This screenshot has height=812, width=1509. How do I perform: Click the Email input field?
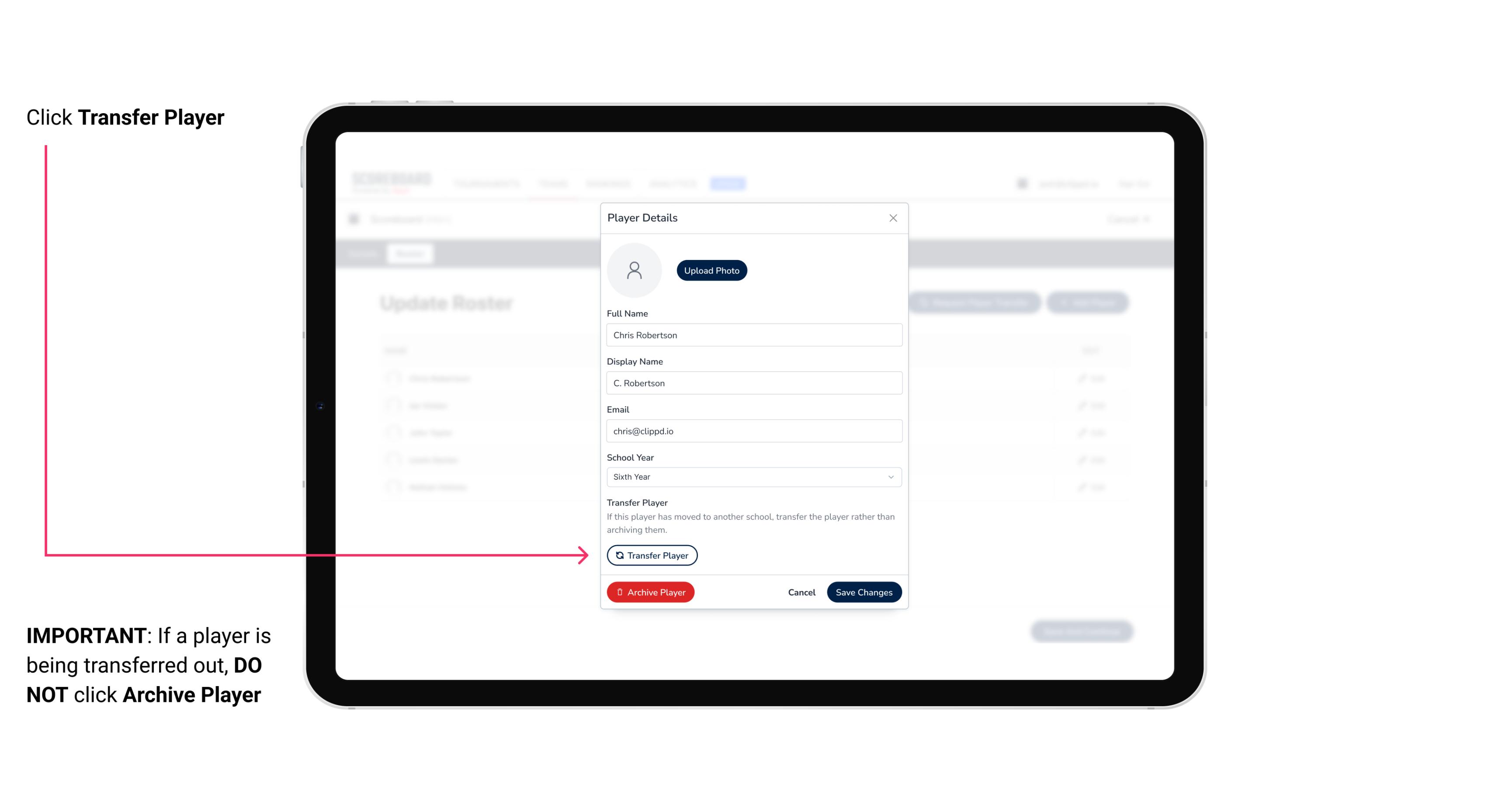tap(753, 430)
